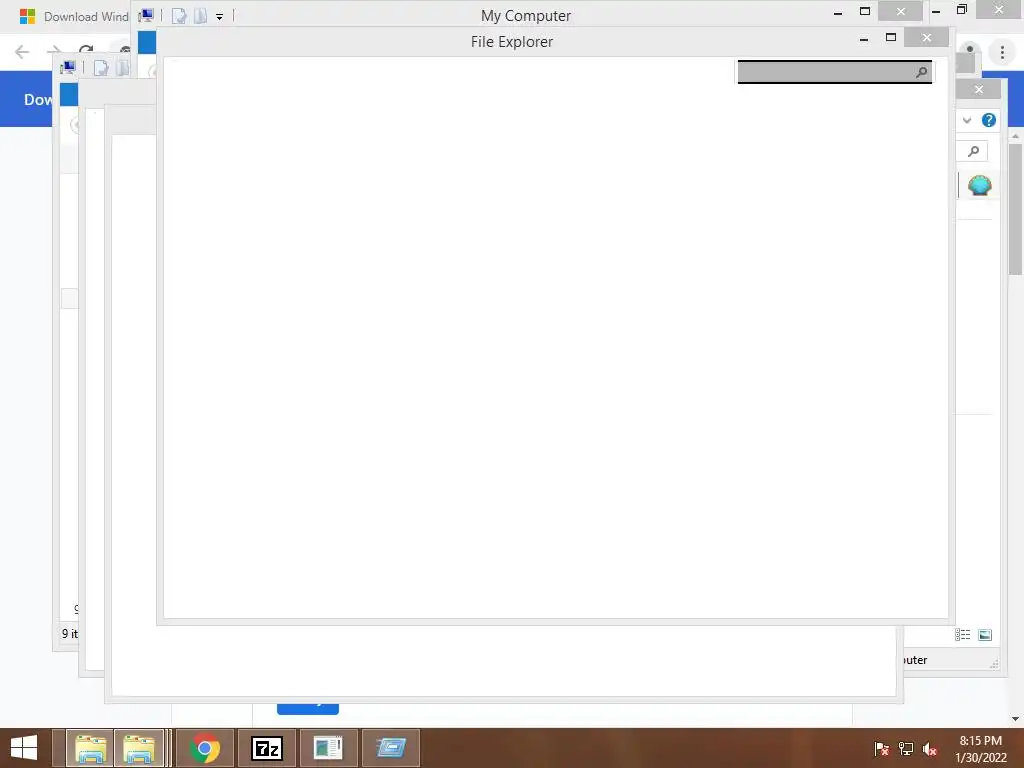Image resolution: width=1024 pixels, height=768 pixels.
Task: Open the news-style app icon on taskbar
Action: pos(328,748)
